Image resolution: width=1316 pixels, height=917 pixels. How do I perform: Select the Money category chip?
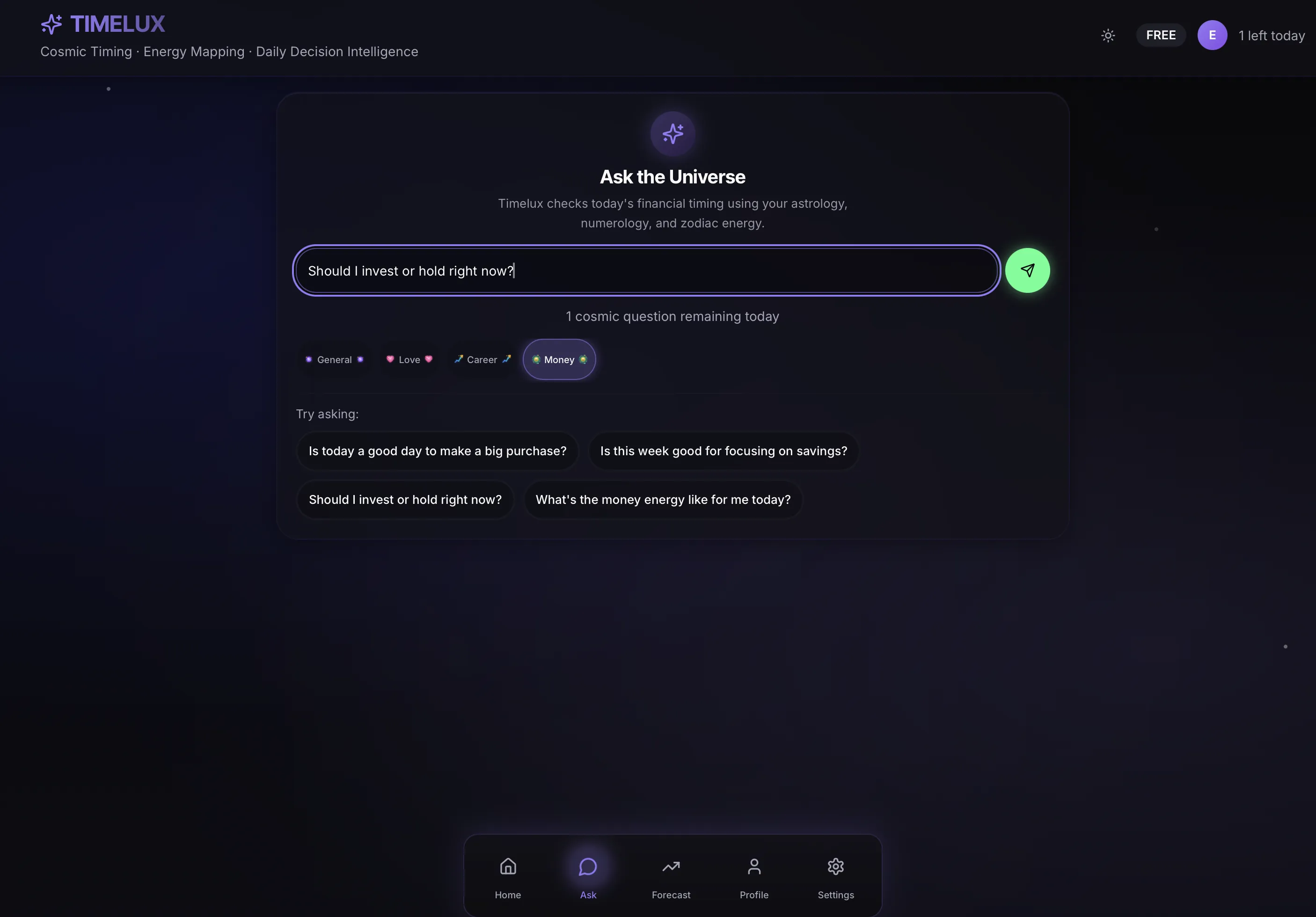tap(559, 360)
